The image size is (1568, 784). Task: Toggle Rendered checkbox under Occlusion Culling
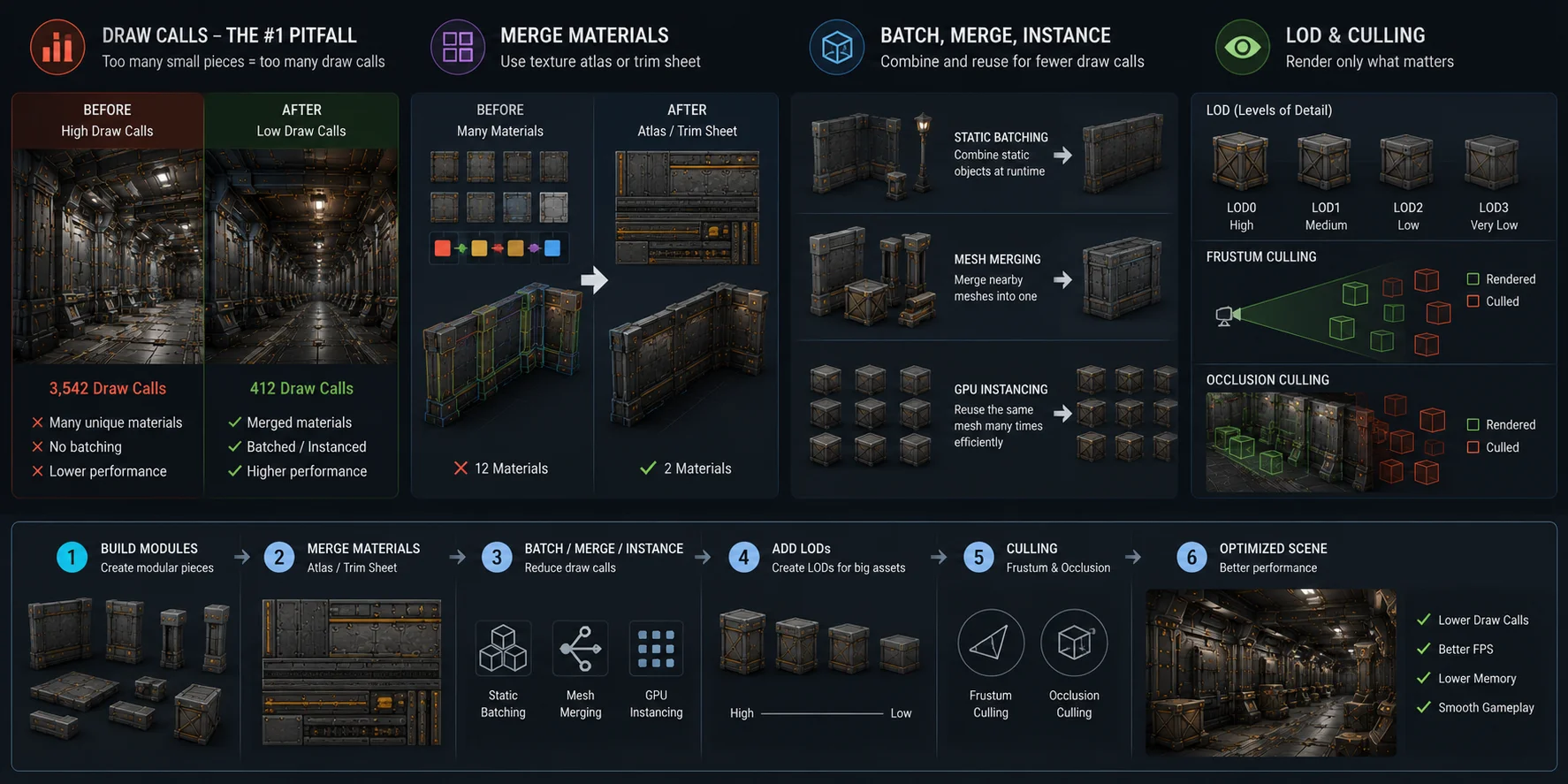[x=1473, y=425]
